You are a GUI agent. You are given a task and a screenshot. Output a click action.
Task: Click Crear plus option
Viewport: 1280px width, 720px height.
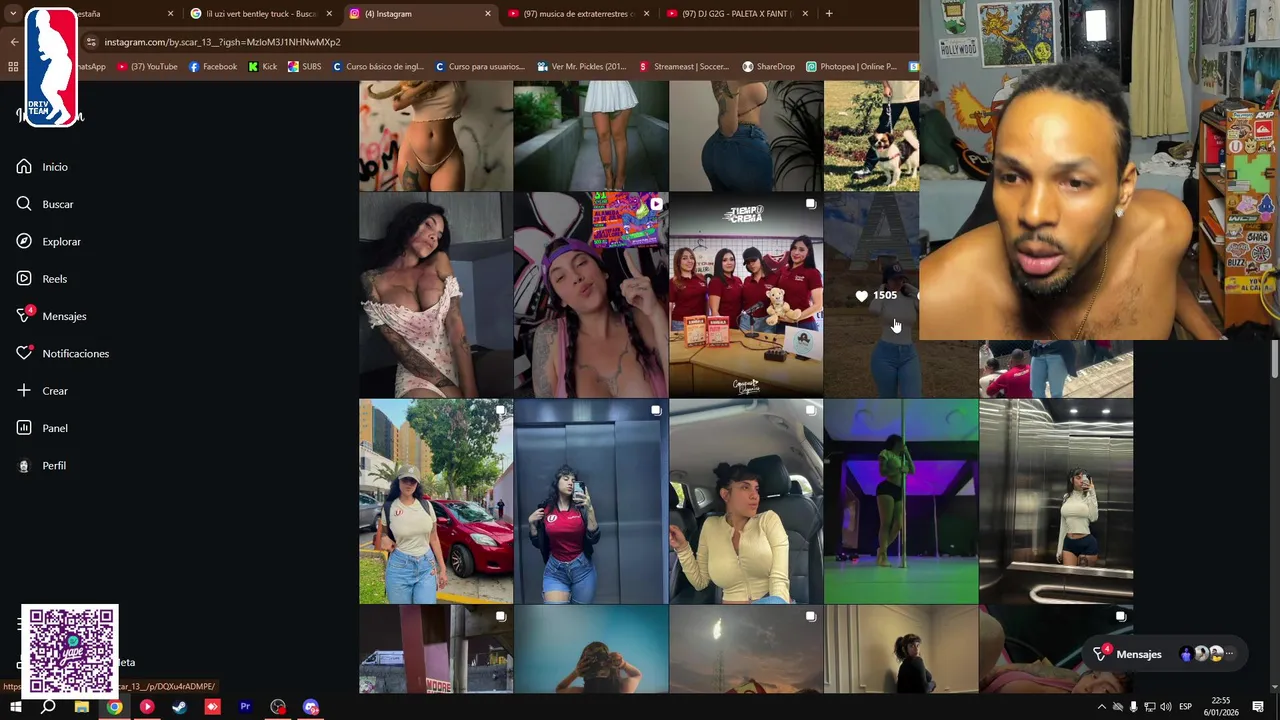(x=42, y=391)
